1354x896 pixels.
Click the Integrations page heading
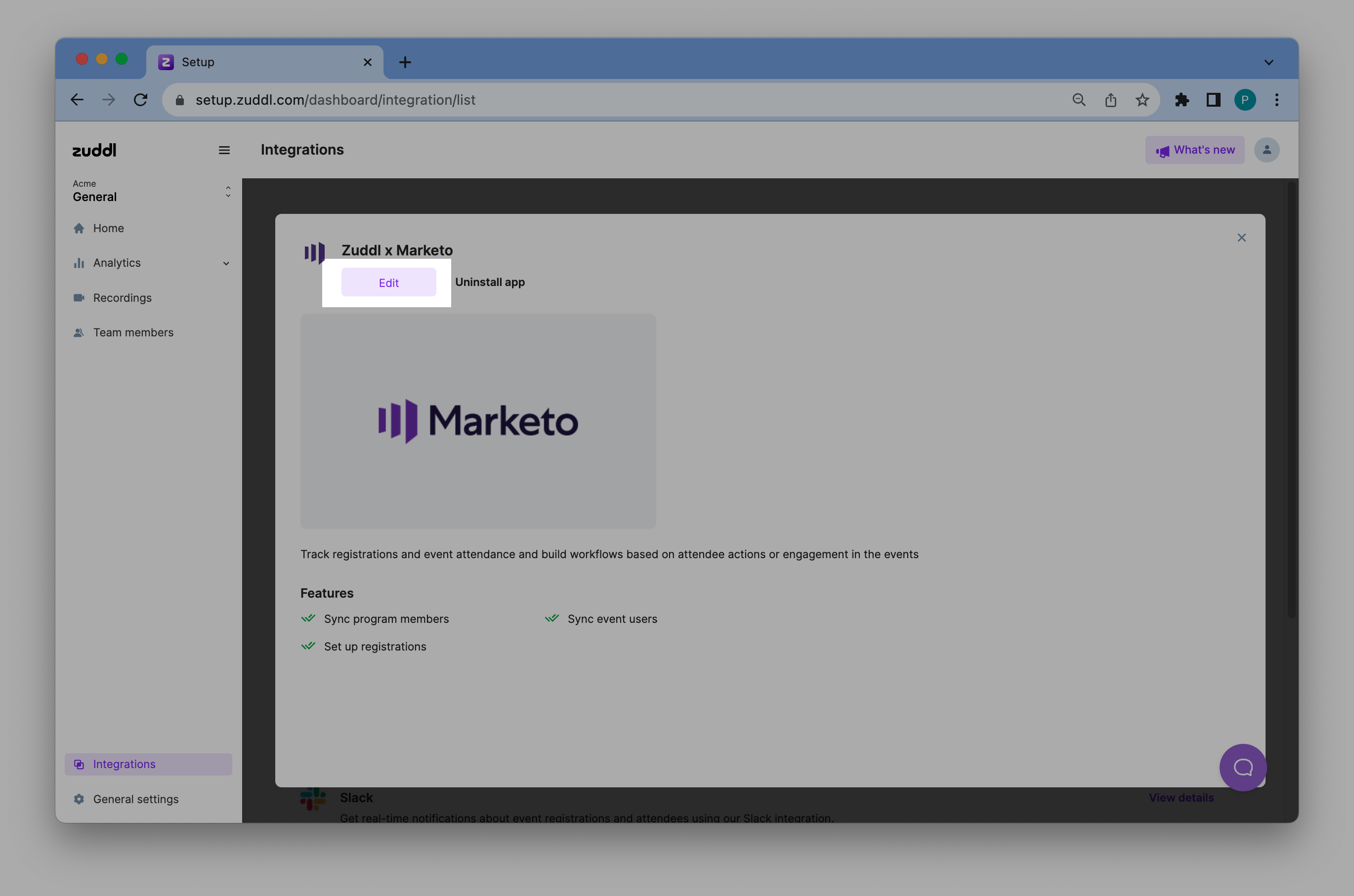pyautogui.click(x=302, y=150)
